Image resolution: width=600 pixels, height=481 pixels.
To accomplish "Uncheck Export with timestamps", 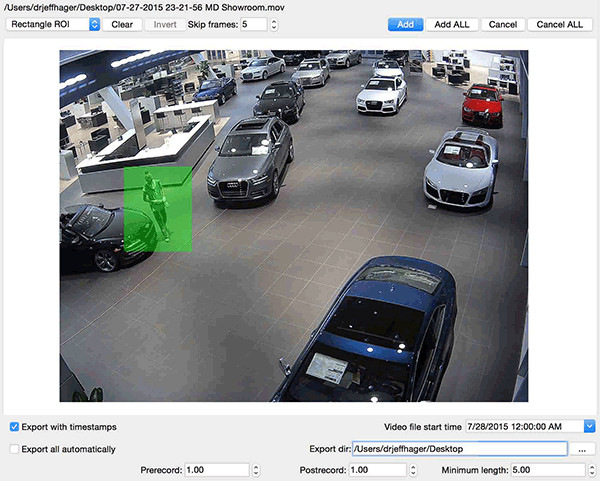I will [14, 427].
